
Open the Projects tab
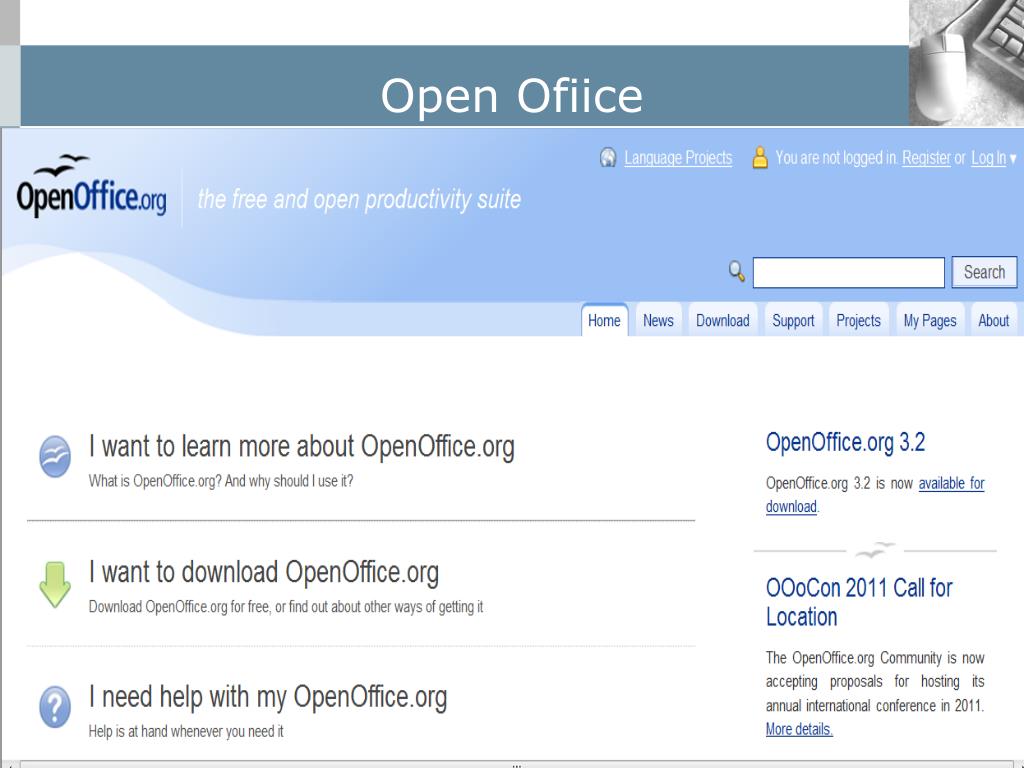pos(859,321)
